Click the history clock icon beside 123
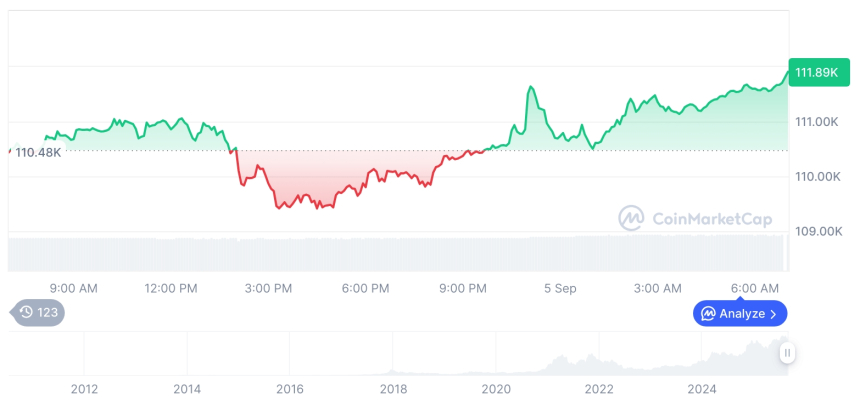Viewport: 860px width, 401px height. coord(27,313)
